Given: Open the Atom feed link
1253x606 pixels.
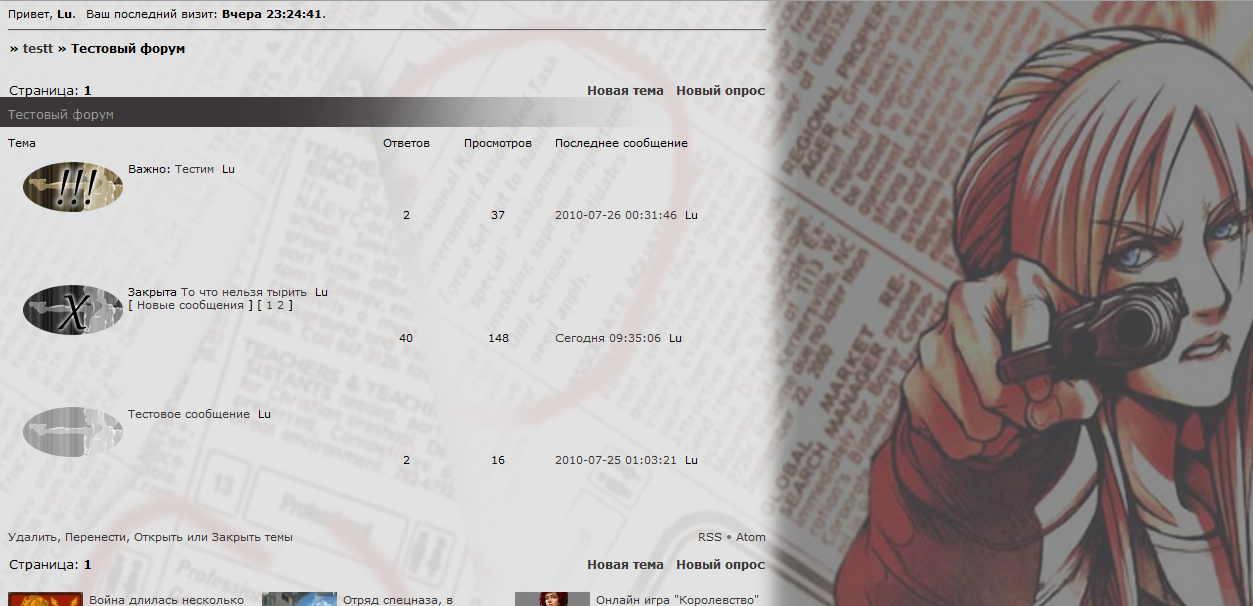Looking at the screenshot, I should tap(751, 537).
